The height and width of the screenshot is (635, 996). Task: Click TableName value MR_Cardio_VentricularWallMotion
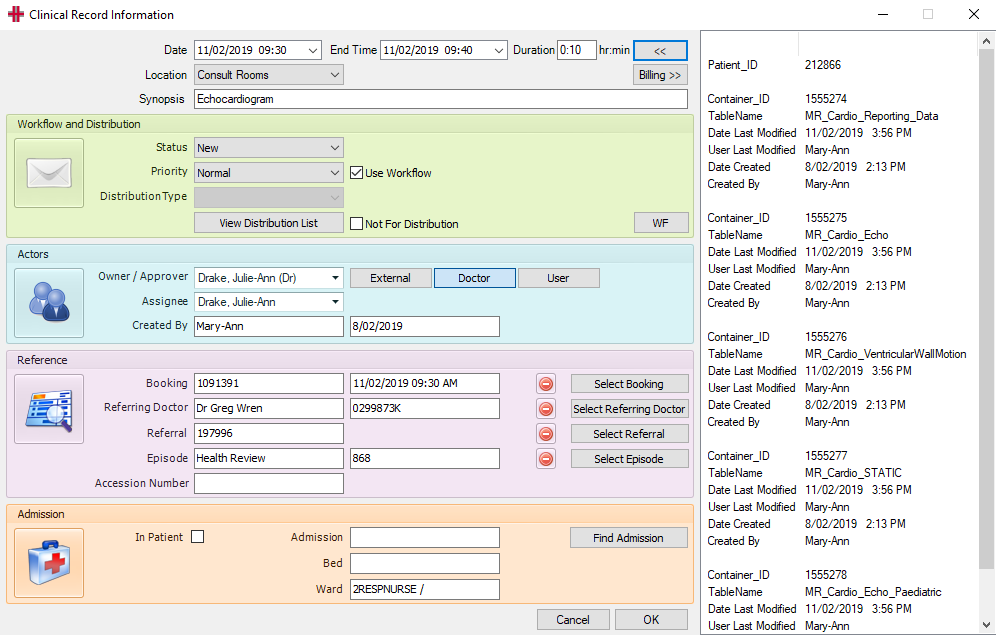(x=885, y=354)
